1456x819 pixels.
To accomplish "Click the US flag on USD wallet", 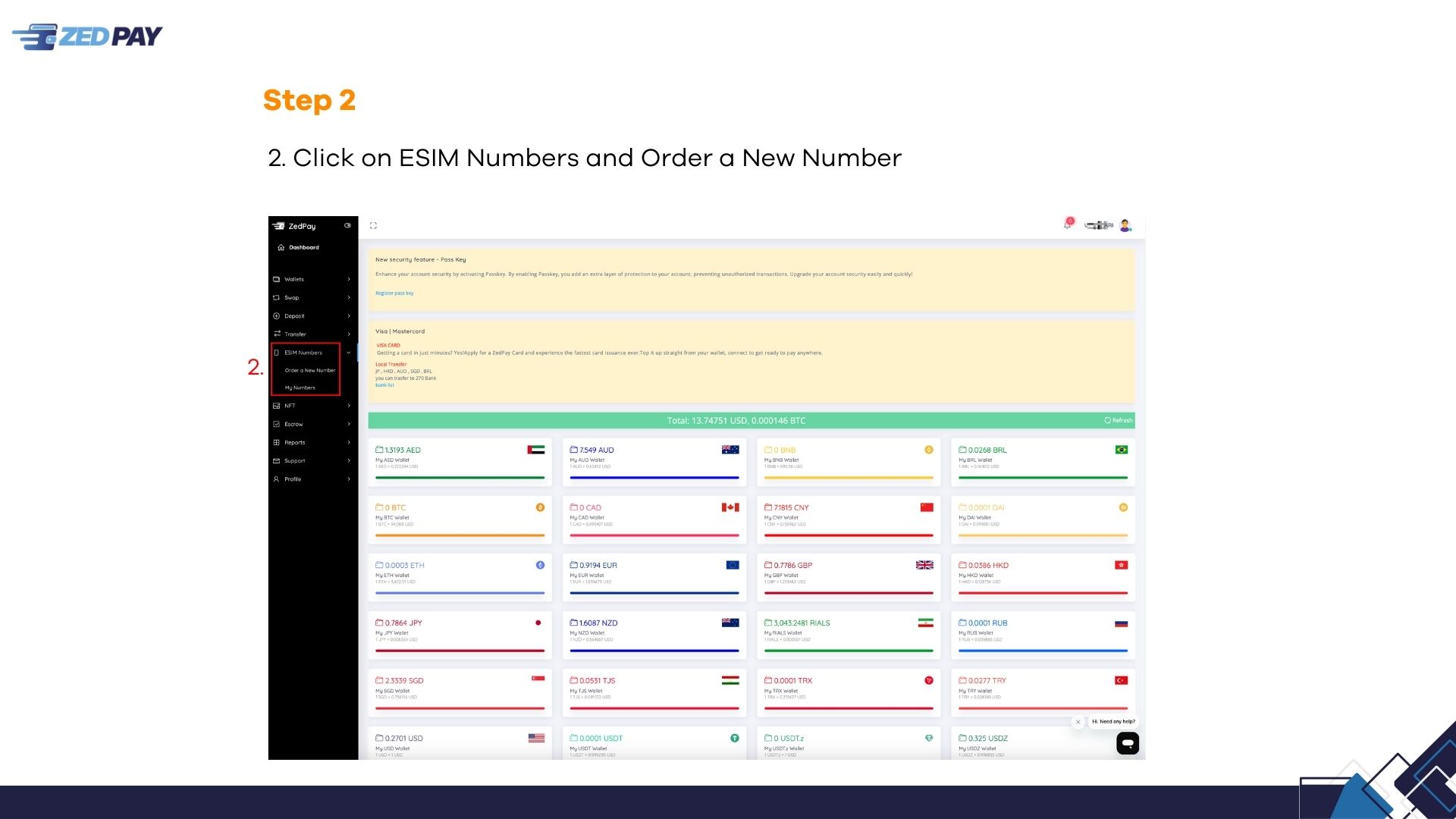I will 536,738.
